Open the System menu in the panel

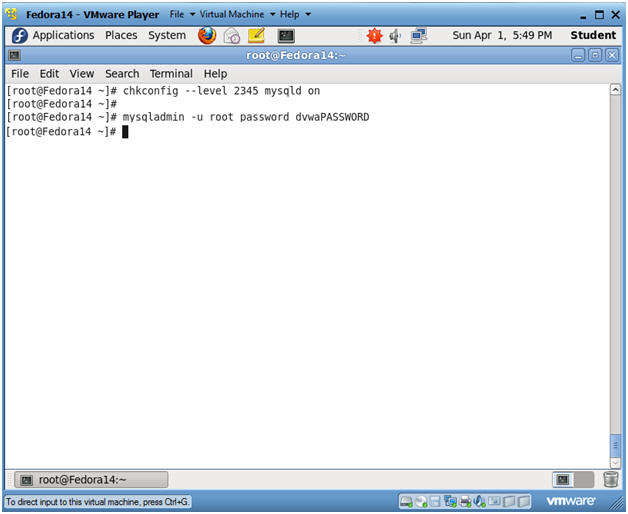point(167,36)
